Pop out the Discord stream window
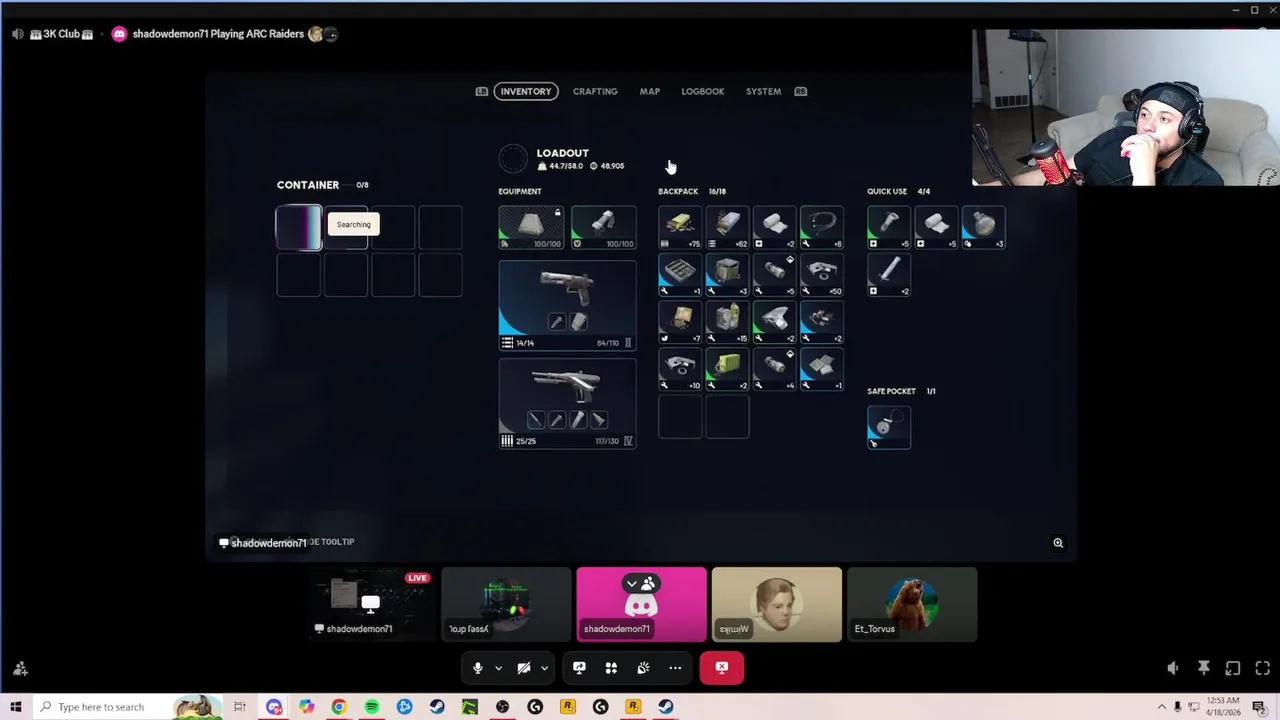Image resolution: width=1280 pixels, height=720 pixels. [x=1233, y=668]
